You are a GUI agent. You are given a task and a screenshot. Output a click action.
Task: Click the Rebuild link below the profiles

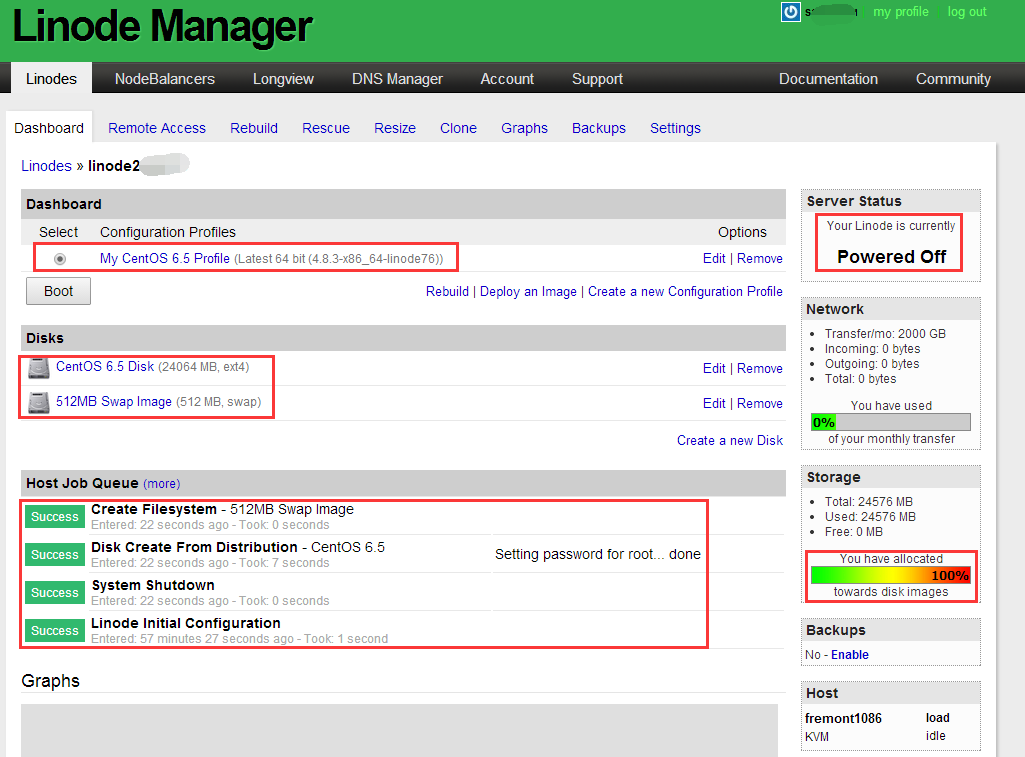tap(447, 292)
